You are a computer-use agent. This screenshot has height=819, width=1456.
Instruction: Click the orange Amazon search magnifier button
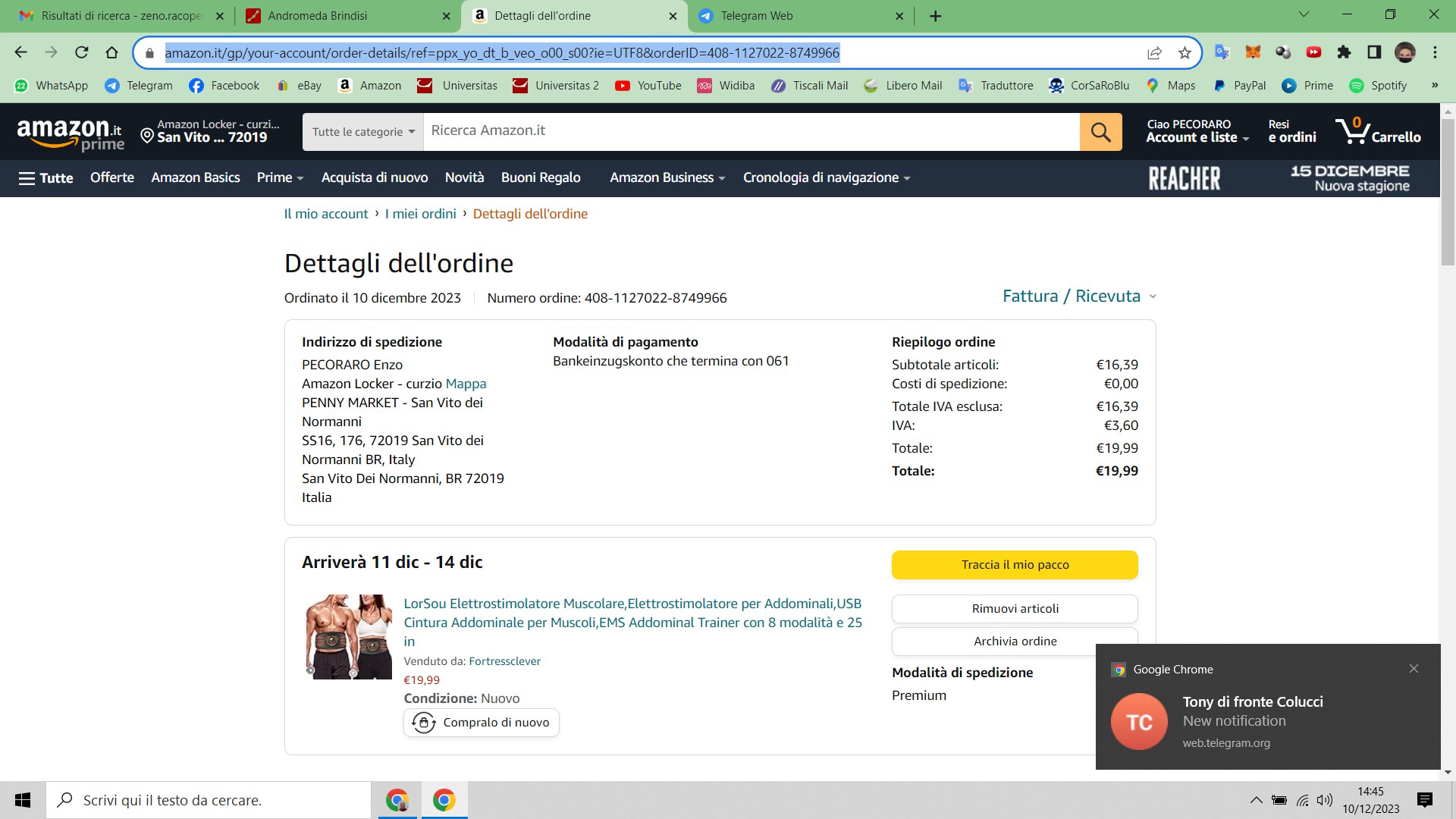pos(1100,132)
